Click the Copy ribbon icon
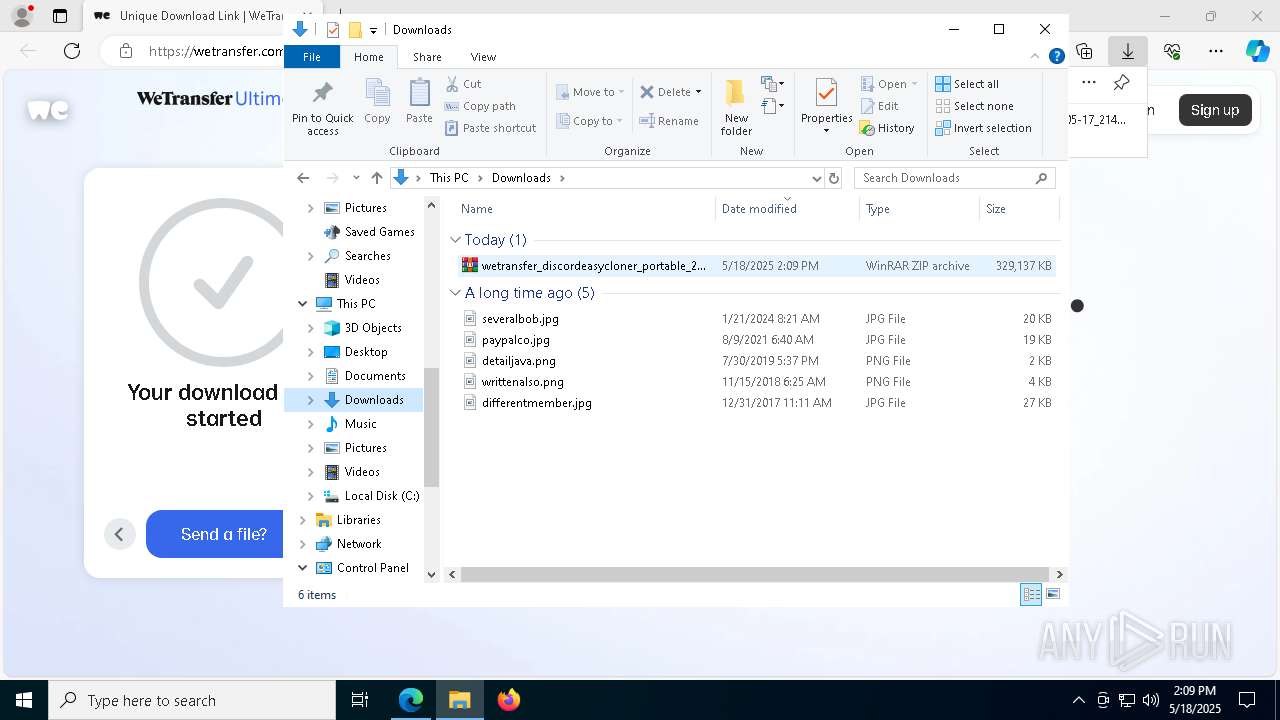Viewport: 1280px width, 720px height. (x=377, y=101)
